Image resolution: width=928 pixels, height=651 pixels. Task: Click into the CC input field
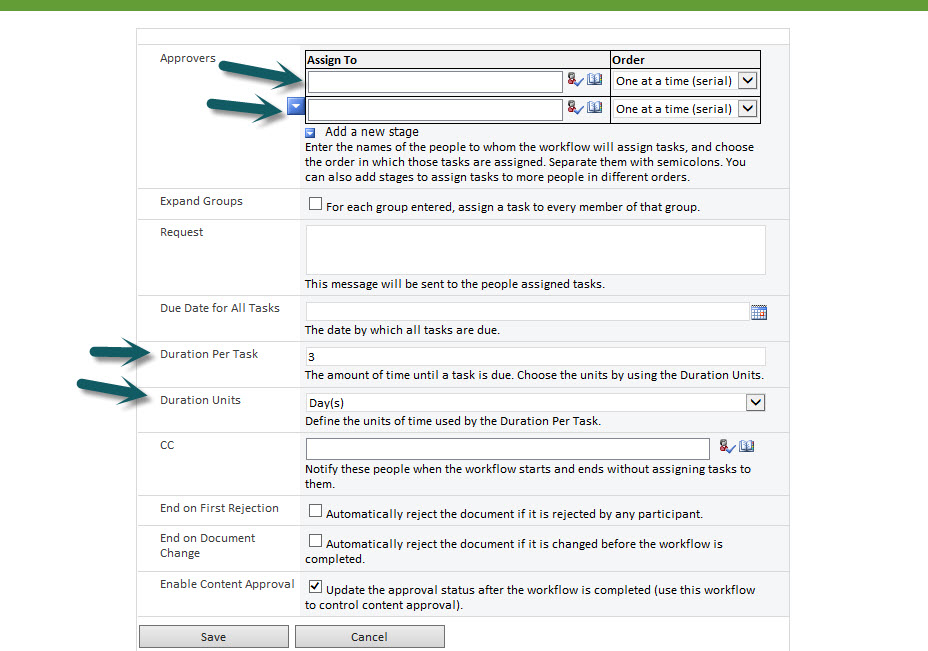pyautogui.click(x=508, y=449)
